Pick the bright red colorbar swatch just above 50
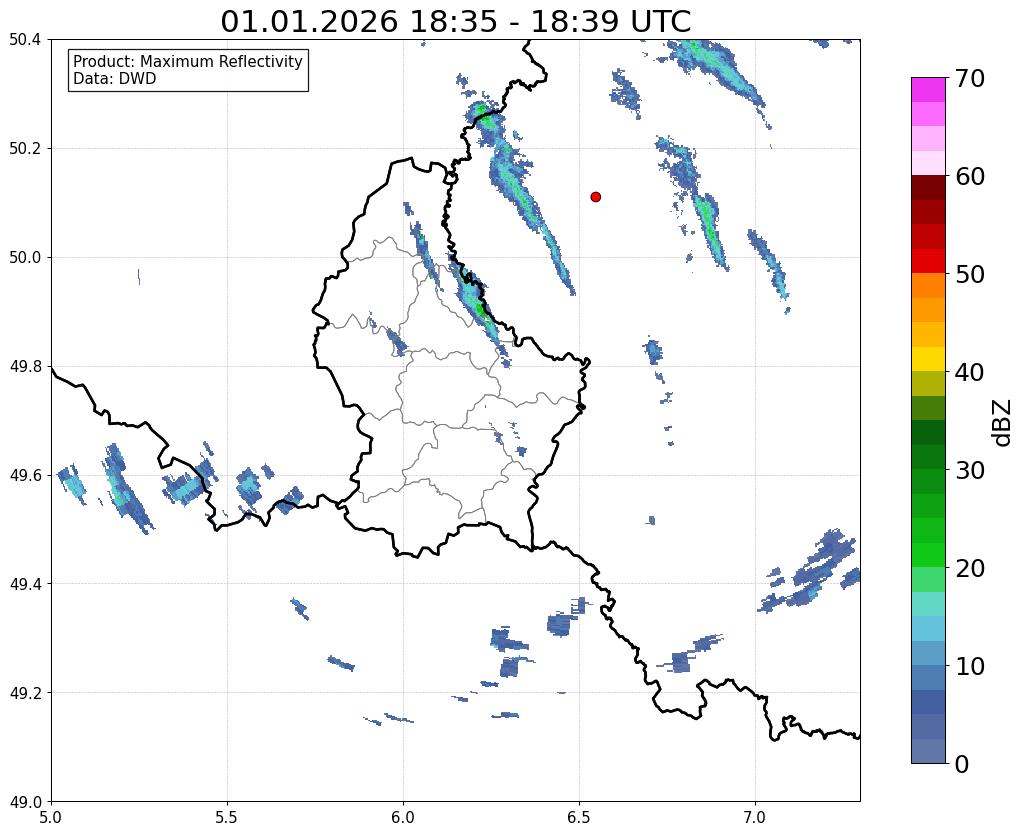Viewport: 1023px width, 834px height. pos(928,262)
